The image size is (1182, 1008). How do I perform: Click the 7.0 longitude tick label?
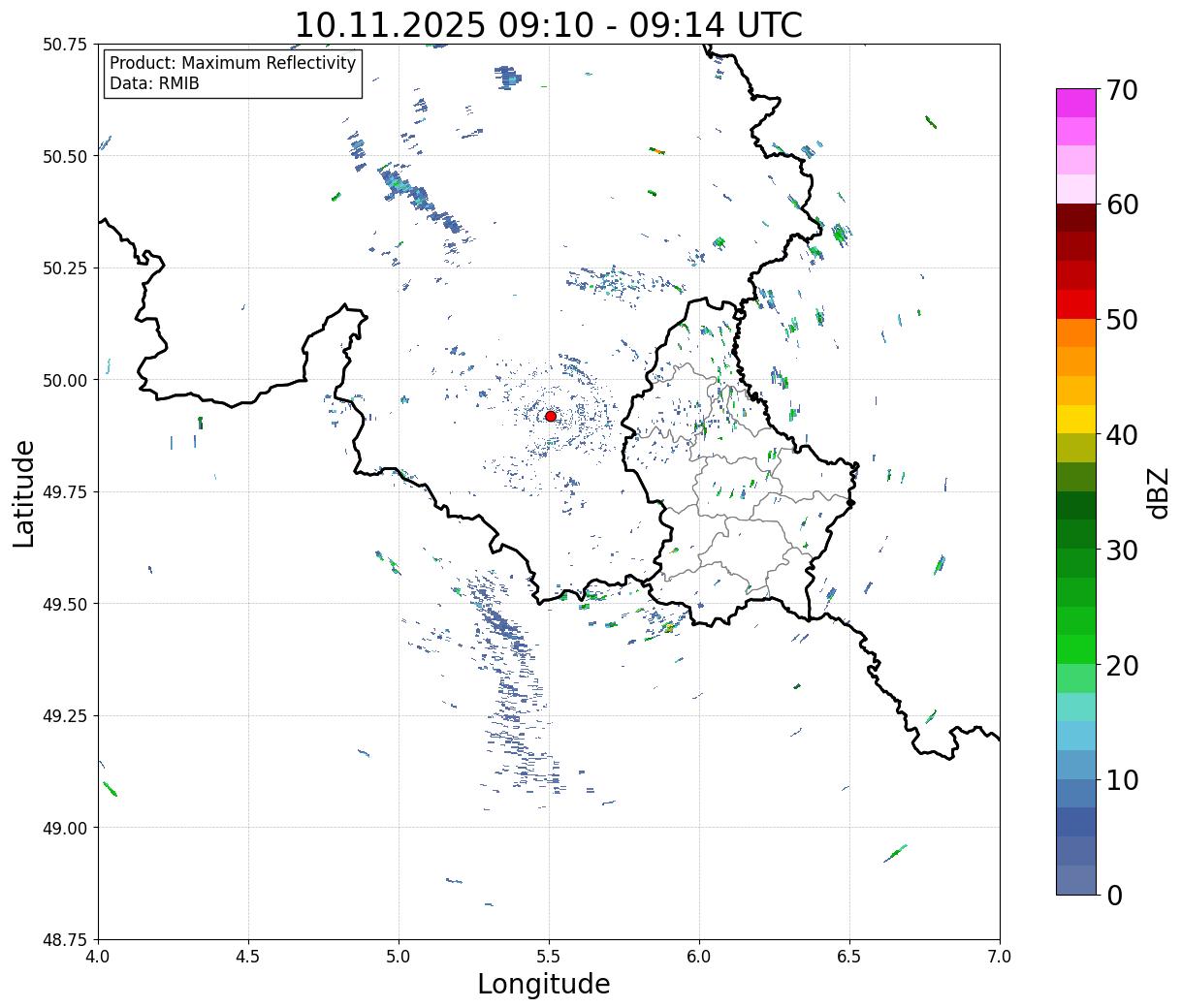pos(1000,957)
